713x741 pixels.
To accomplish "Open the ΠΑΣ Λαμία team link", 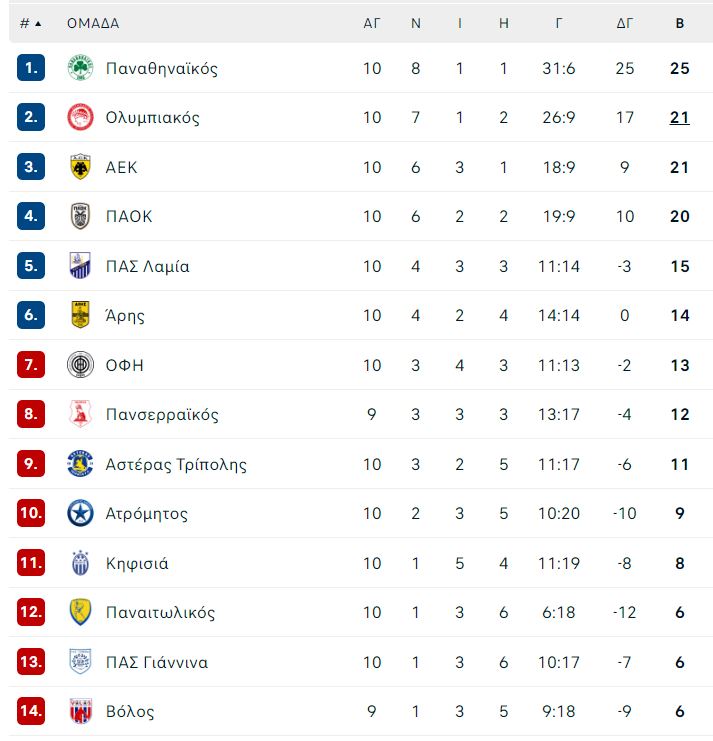I will click(147, 266).
